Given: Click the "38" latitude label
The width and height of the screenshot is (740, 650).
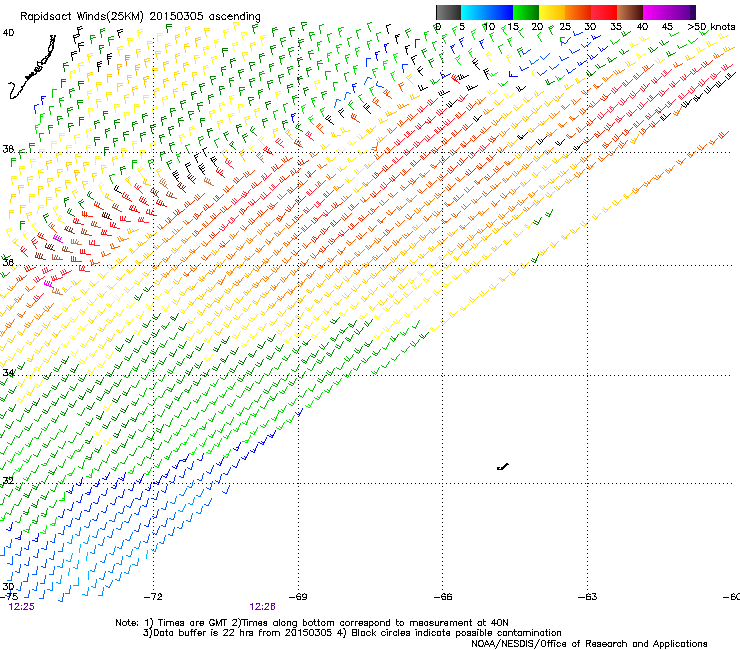Looking at the screenshot, I should coord(8,149).
